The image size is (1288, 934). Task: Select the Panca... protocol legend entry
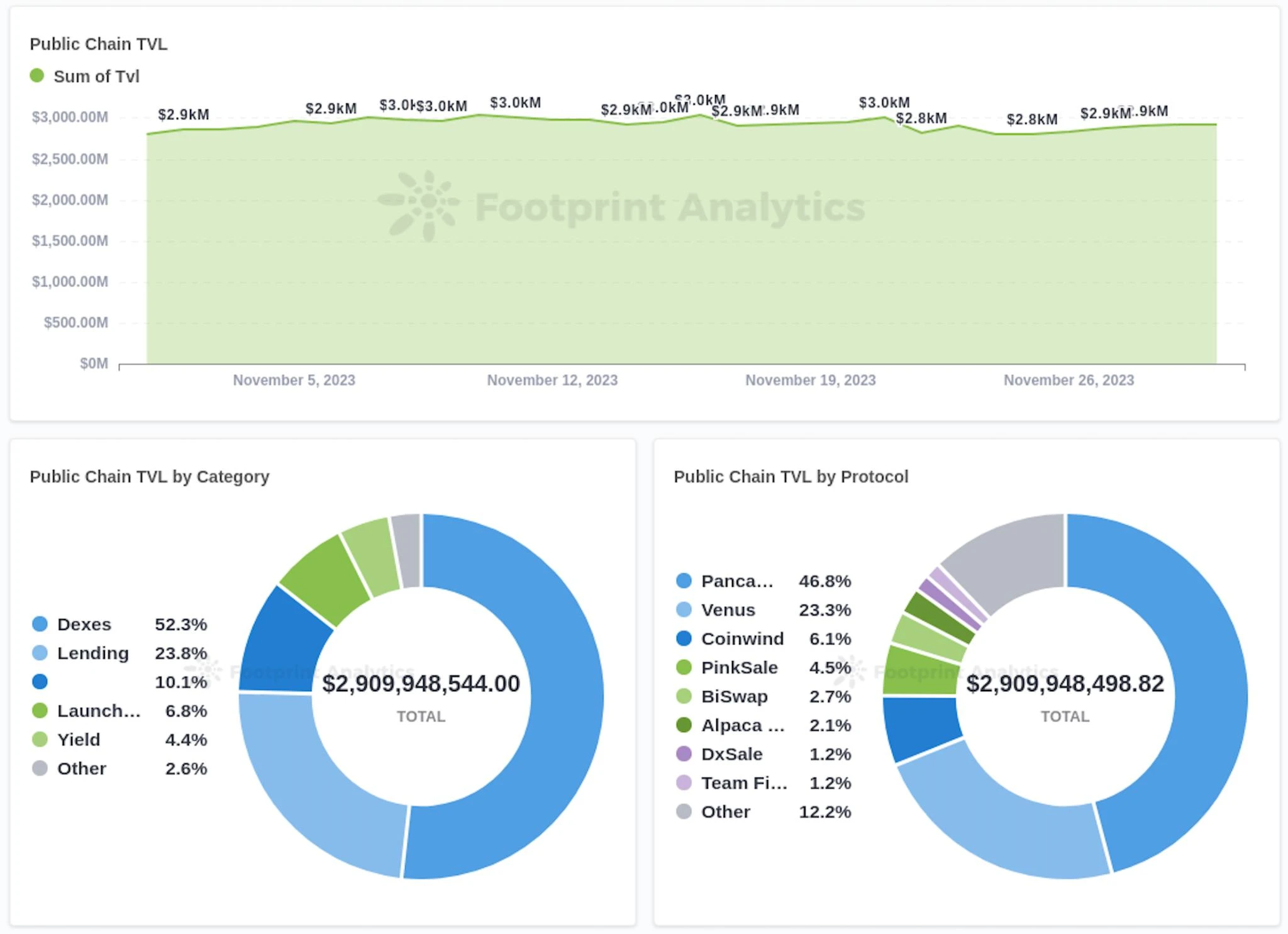(736, 581)
